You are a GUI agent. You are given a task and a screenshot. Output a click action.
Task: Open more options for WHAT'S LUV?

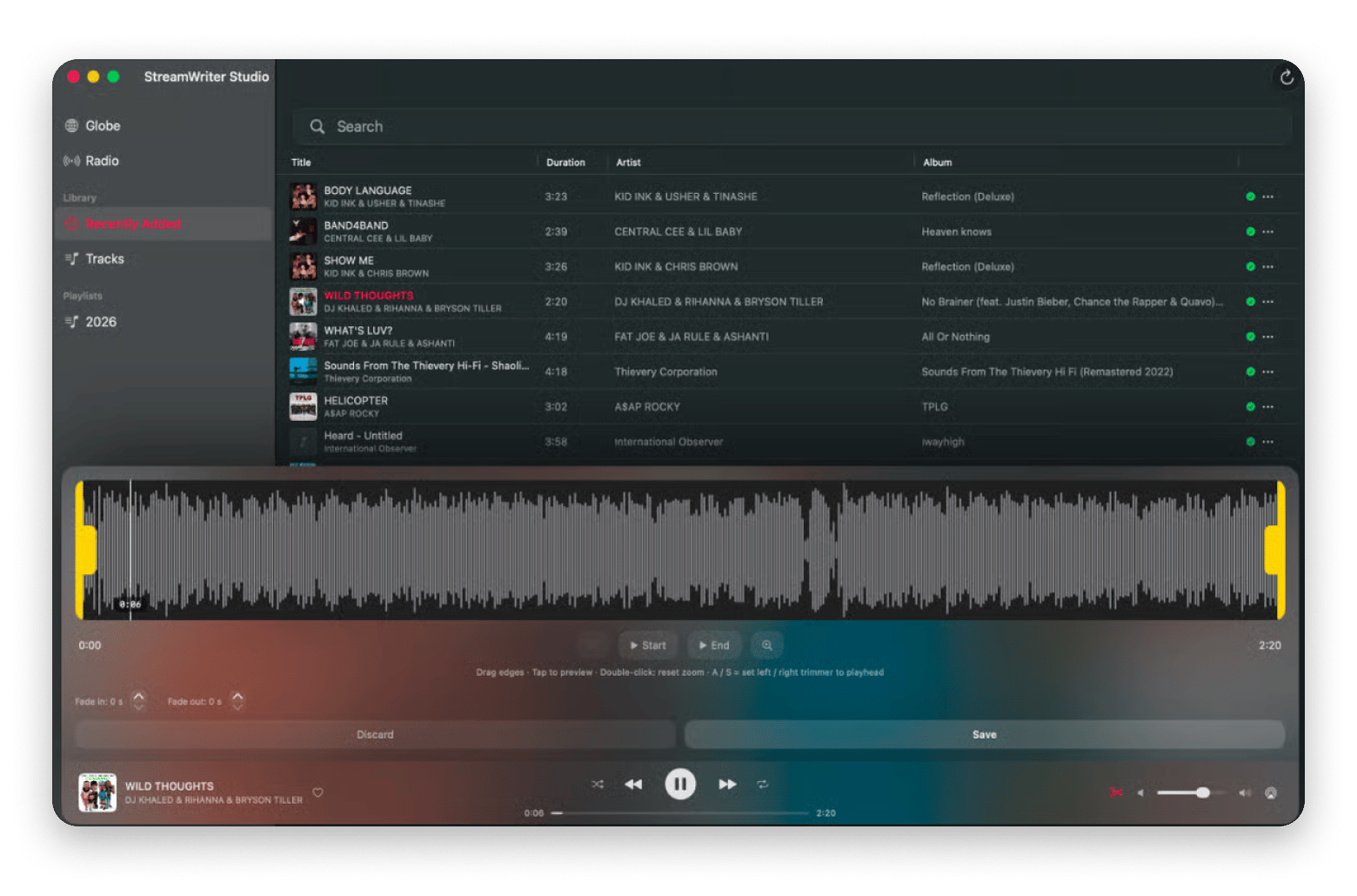(1268, 337)
